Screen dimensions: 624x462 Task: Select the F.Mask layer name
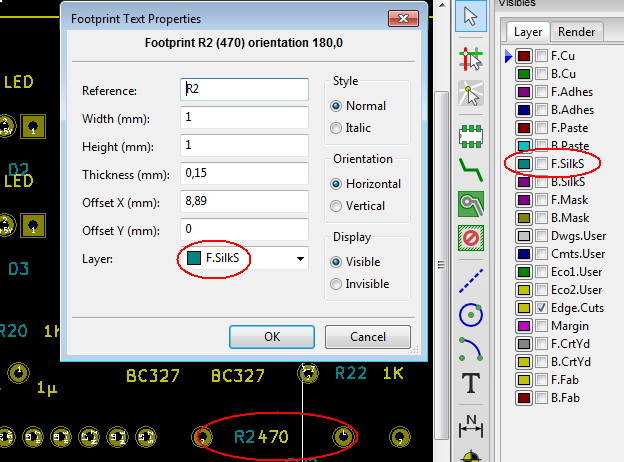click(x=569, y=200)
